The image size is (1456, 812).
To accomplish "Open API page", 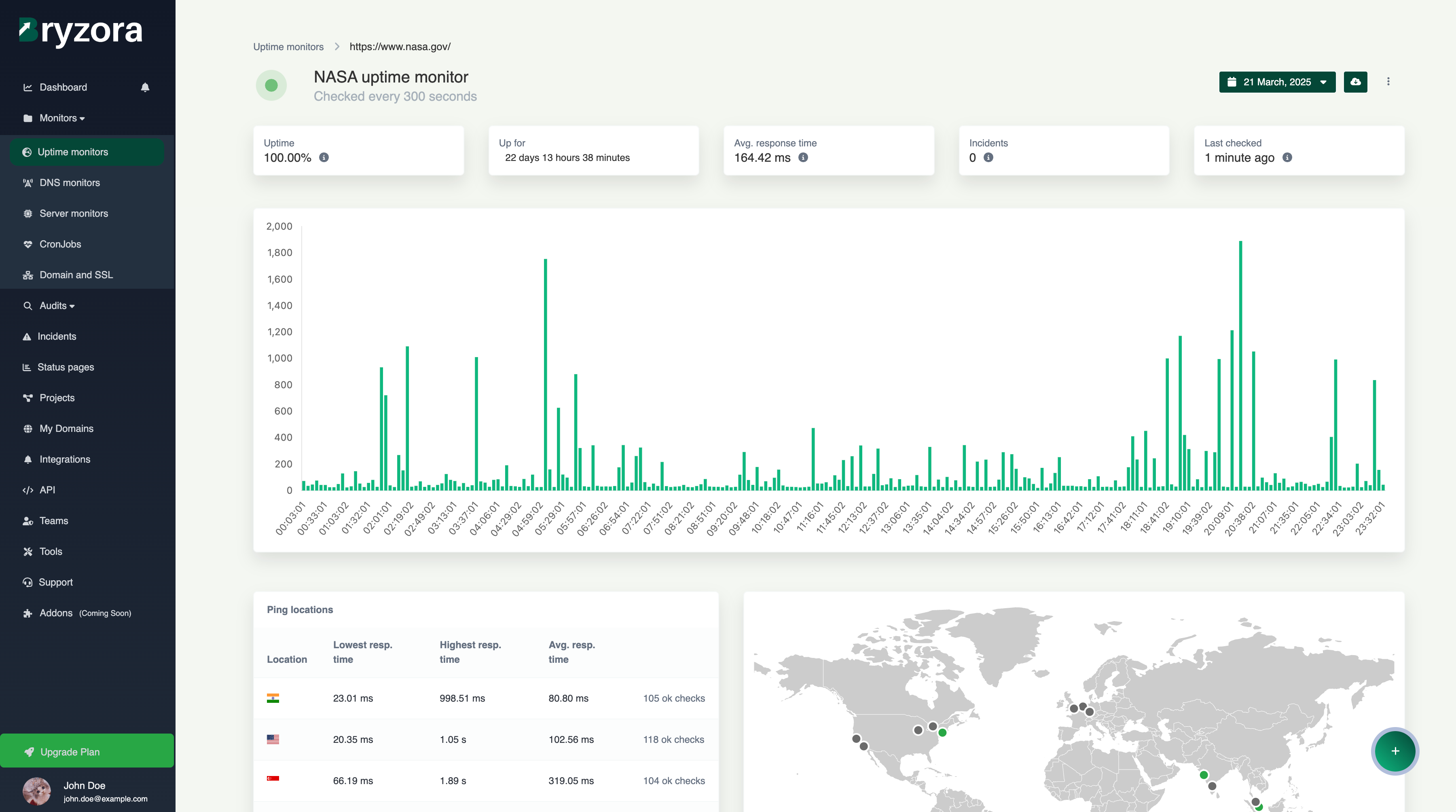I will click(47, 490).
